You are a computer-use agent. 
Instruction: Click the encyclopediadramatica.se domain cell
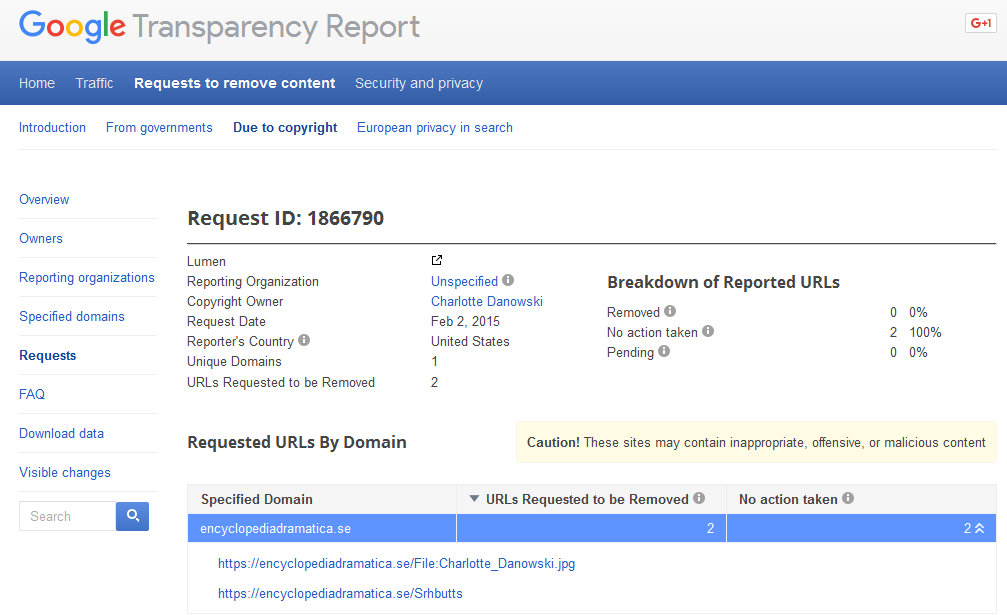322,528
